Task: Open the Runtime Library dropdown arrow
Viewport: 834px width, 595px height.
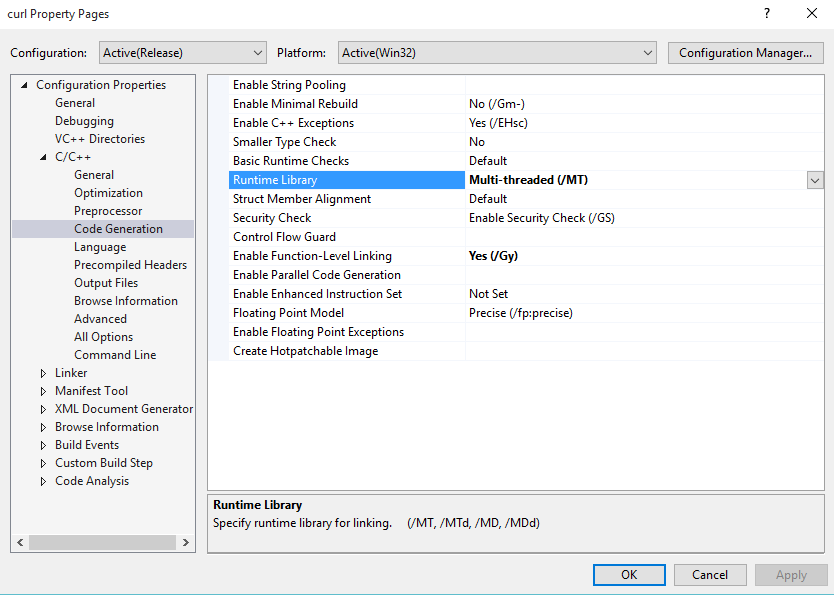Action: pos(815,180)
